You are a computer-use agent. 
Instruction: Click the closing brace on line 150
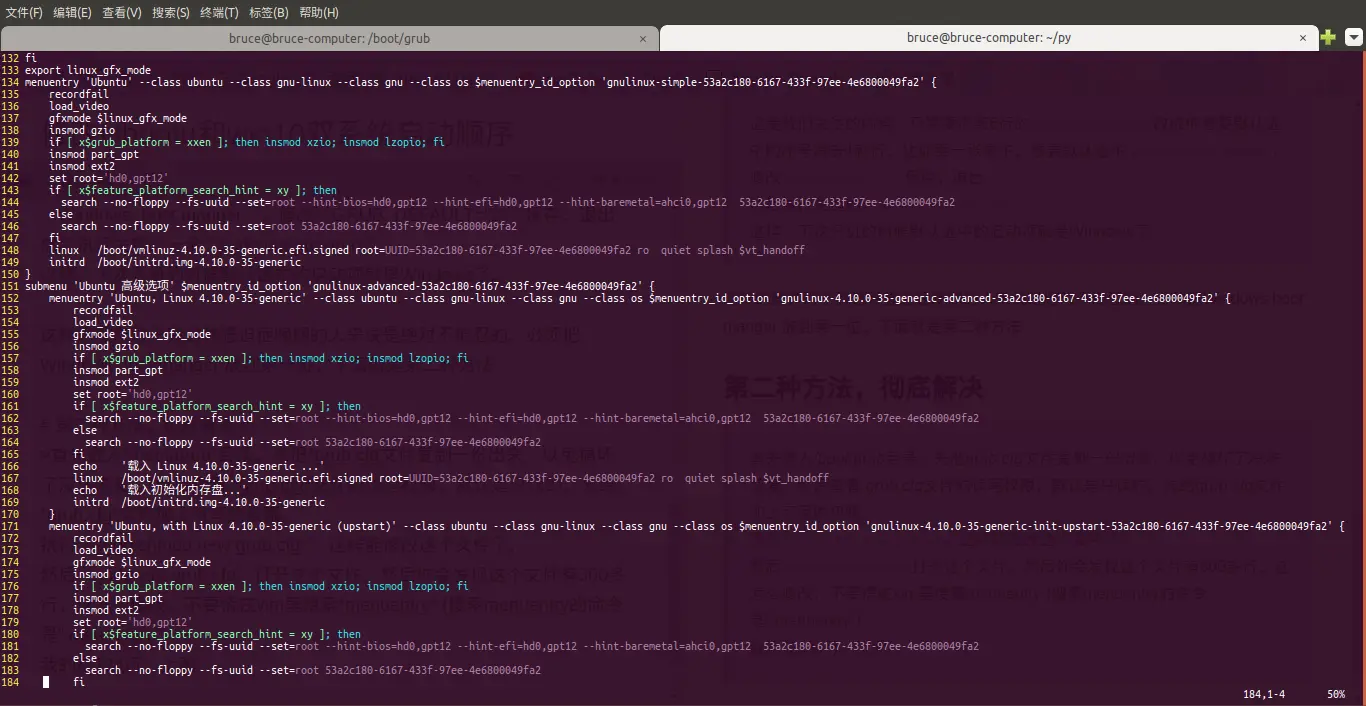pos(28,274)
